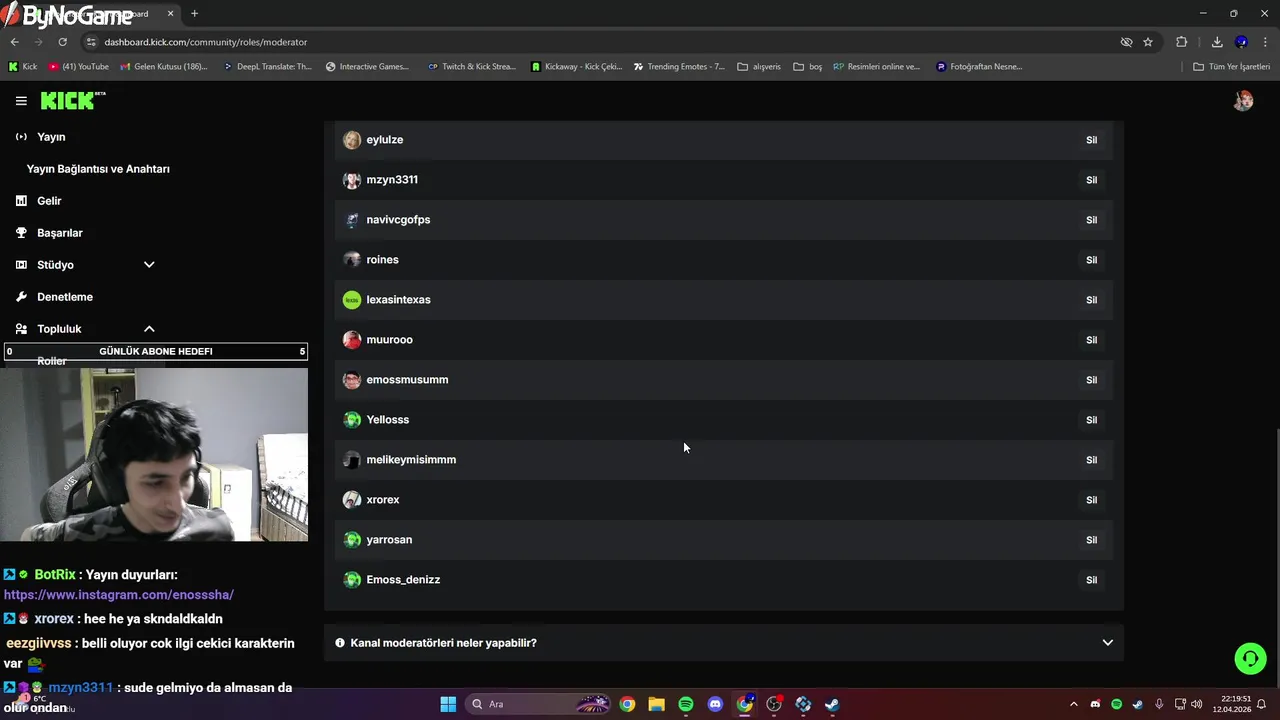1280x720 pixels.
Task: Open the Kick bookmark
Action: click(x=23, y=67)
